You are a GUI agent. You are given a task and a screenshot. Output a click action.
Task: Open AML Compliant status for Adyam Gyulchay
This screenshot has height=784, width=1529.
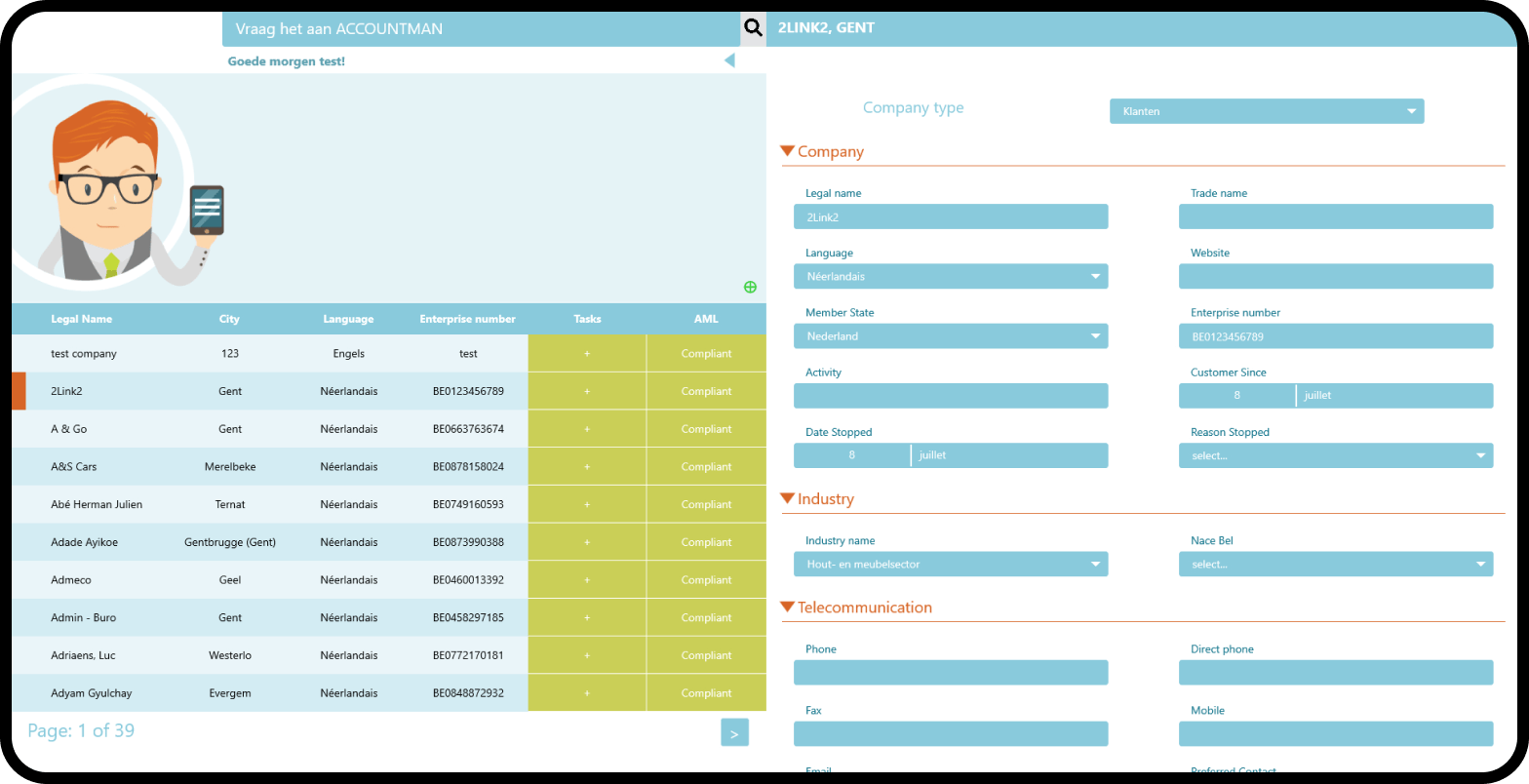pos(706,693)
